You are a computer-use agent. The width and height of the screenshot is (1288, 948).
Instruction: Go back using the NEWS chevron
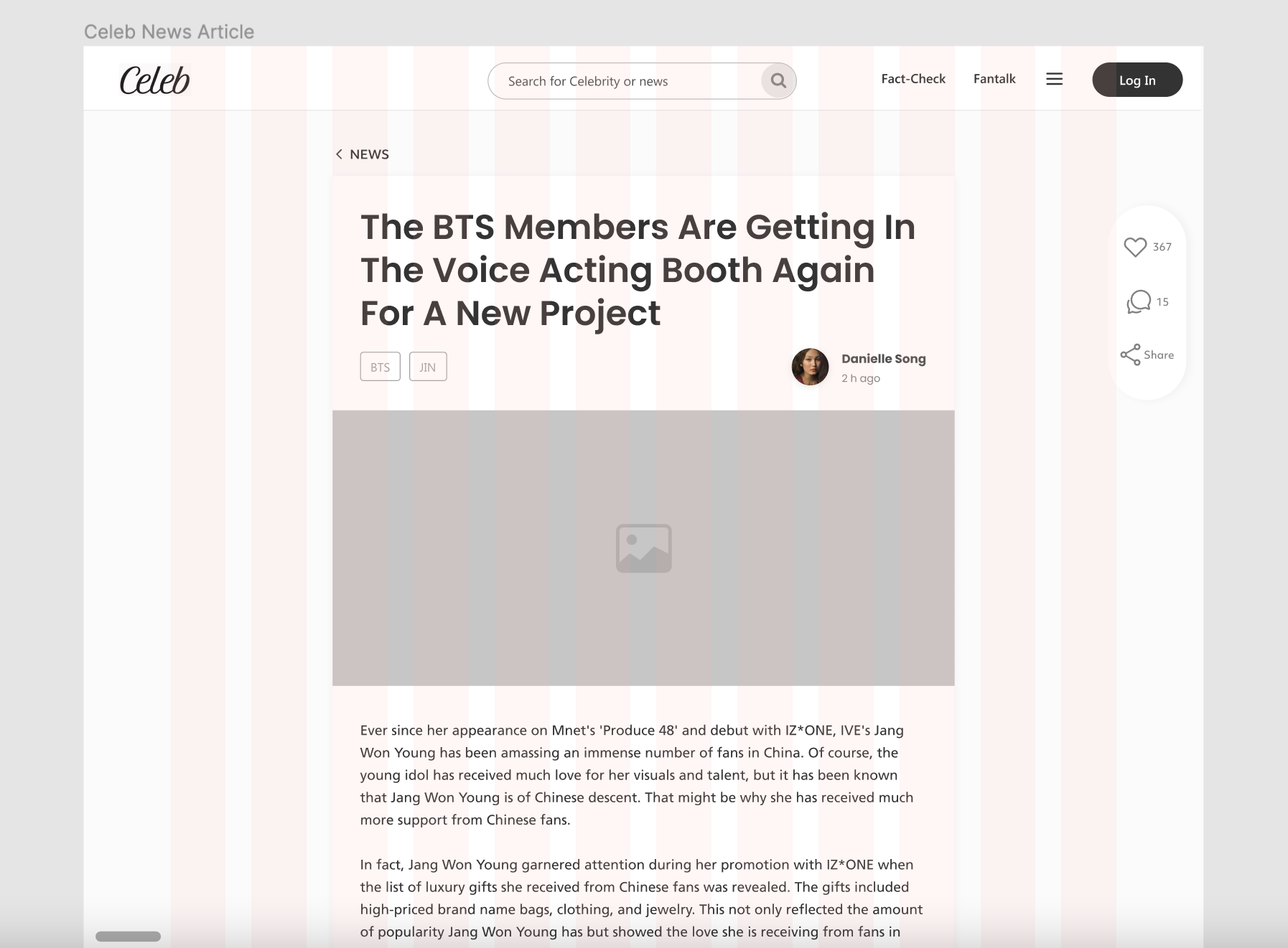(x=339, y=154)
